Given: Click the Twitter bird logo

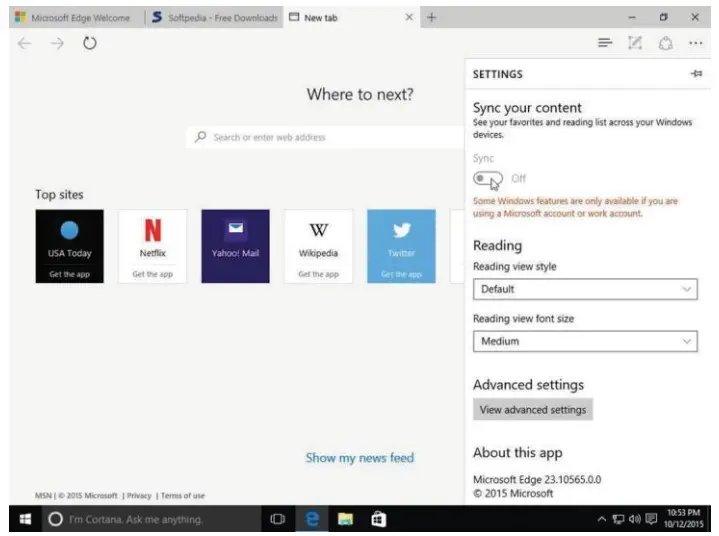Looking at the screenshot, I should point(402,230).
